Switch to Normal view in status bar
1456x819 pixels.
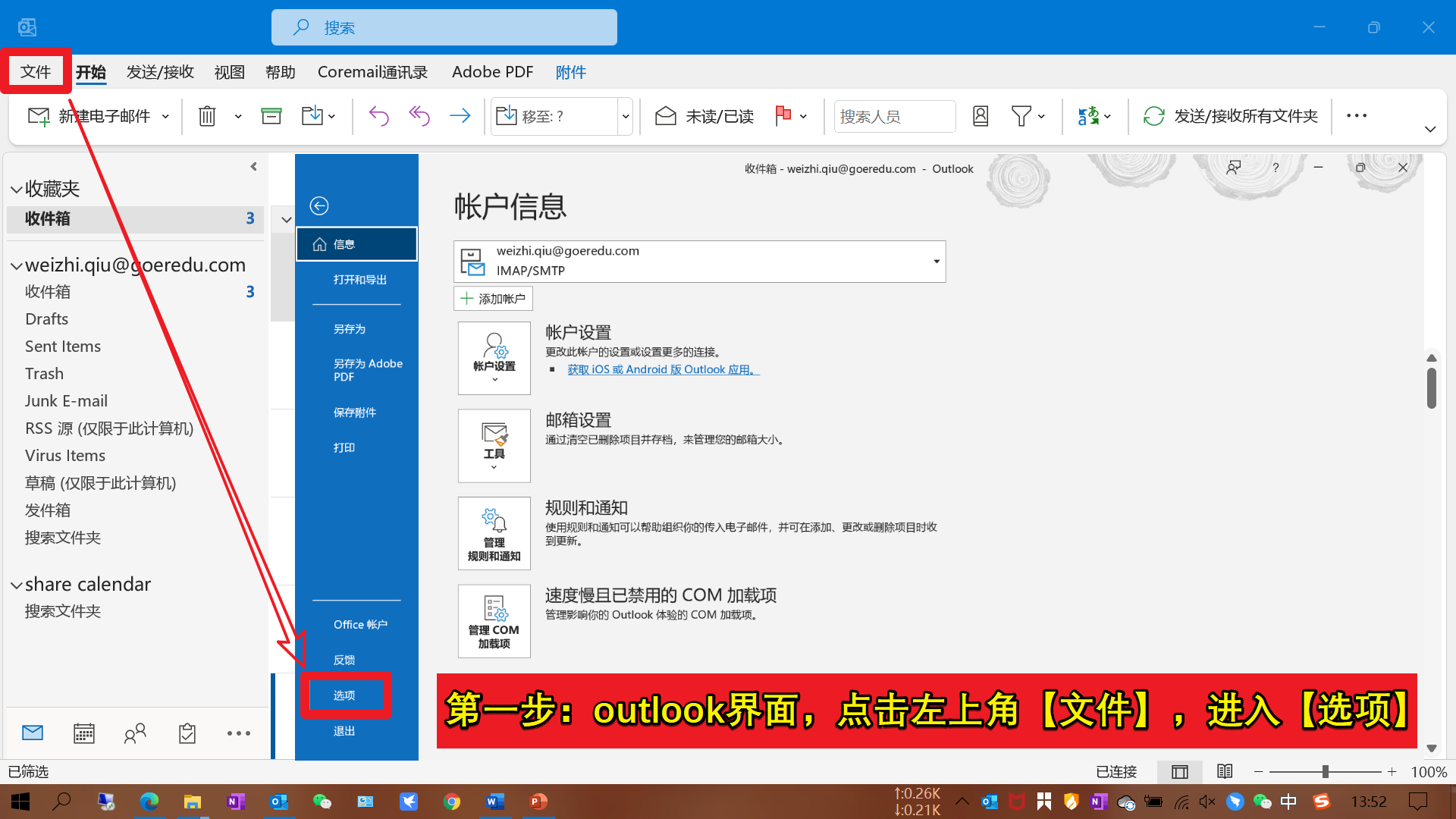pyautogui.click(x=1180, y=771)
